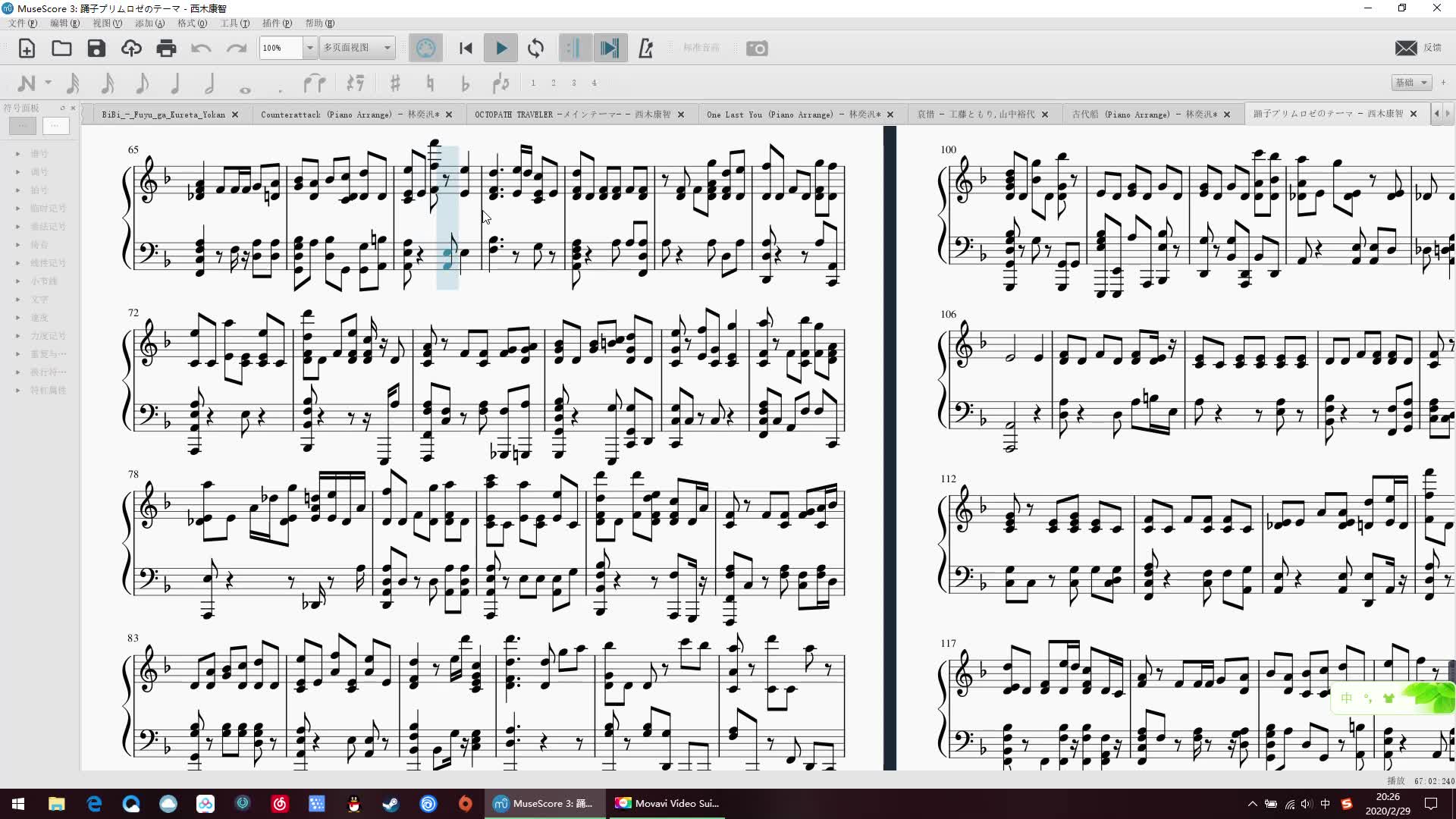Save the current score with the disk icon
Image resolution: width=1456 pixels, height=819 pixels.
(96, 49)
